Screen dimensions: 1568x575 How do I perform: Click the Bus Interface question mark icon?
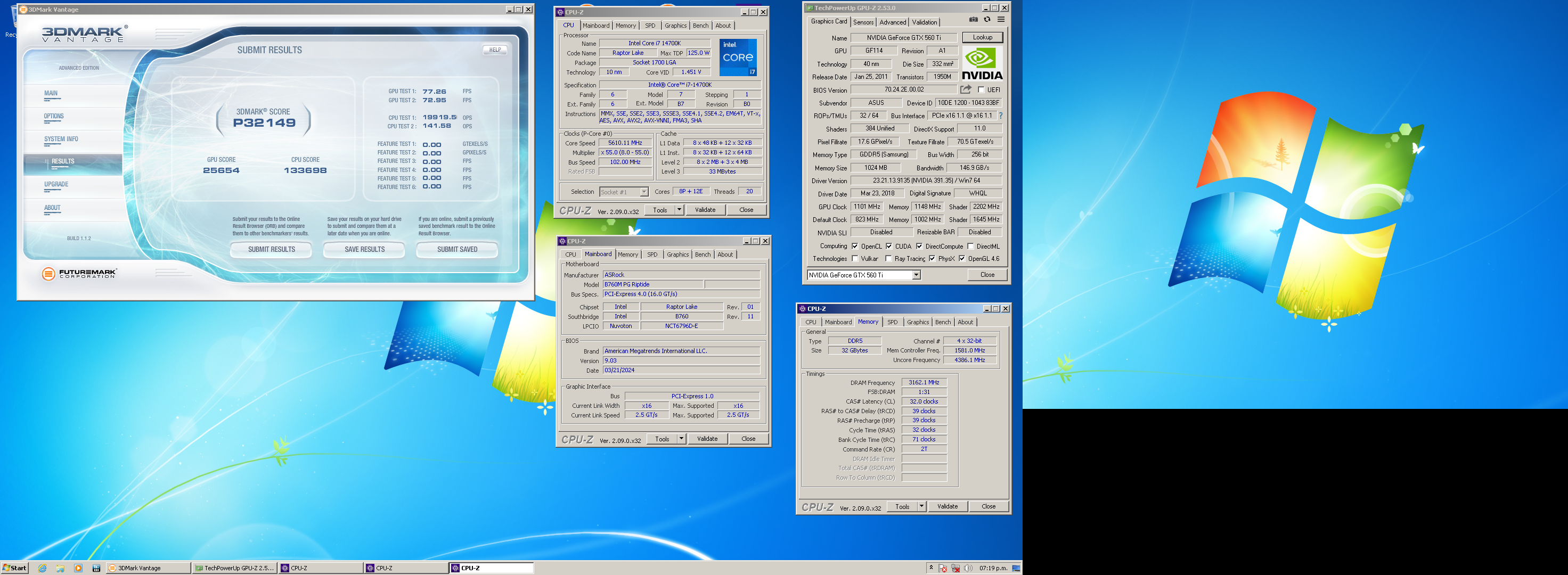pyautogui.click(x=1000, y=116)
